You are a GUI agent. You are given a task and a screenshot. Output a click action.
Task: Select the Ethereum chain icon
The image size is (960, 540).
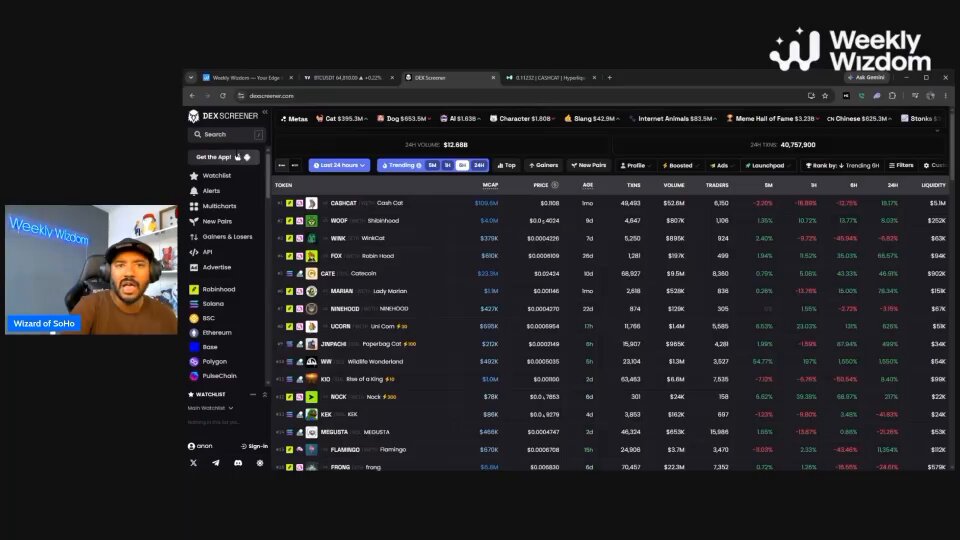[x=194, y=332]
